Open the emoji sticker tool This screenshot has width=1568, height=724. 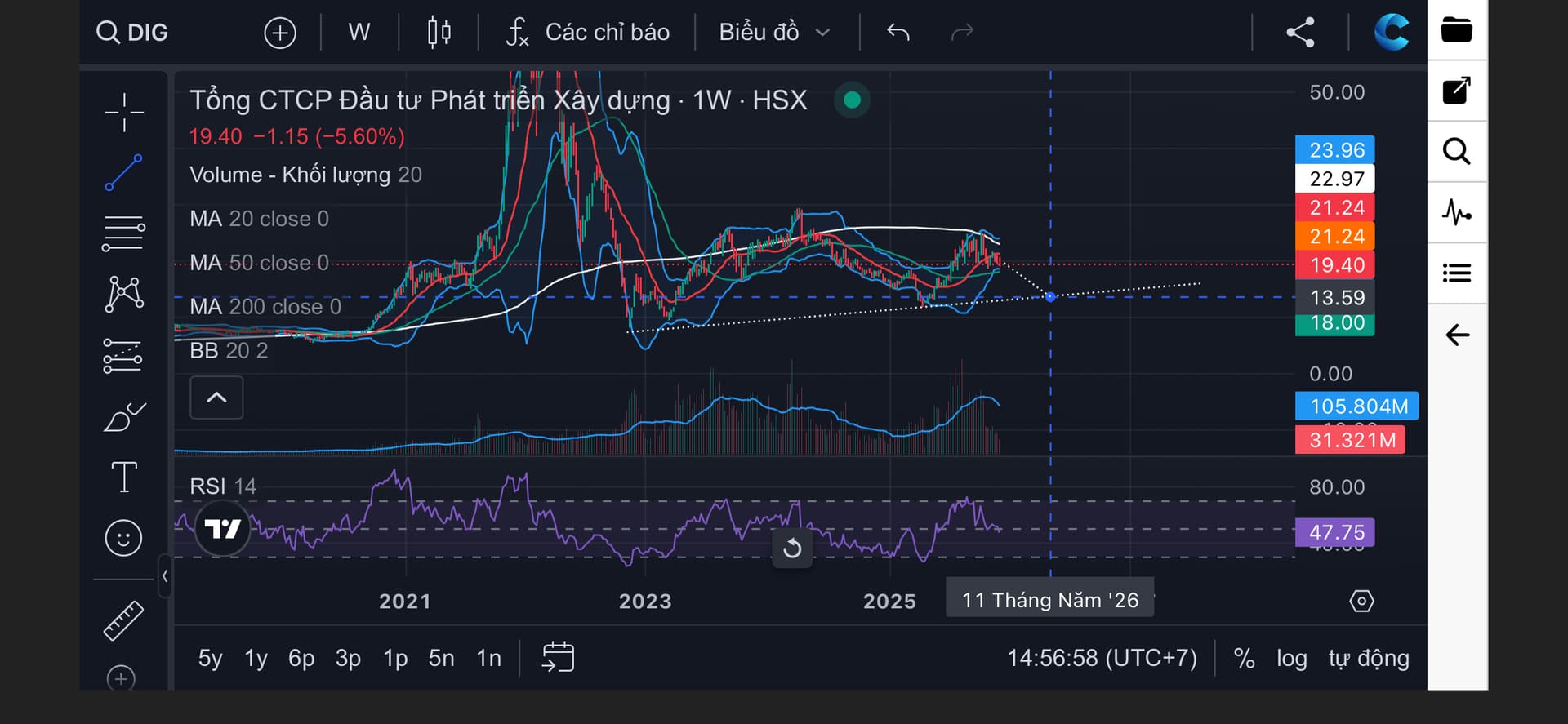tap(124, 538)
